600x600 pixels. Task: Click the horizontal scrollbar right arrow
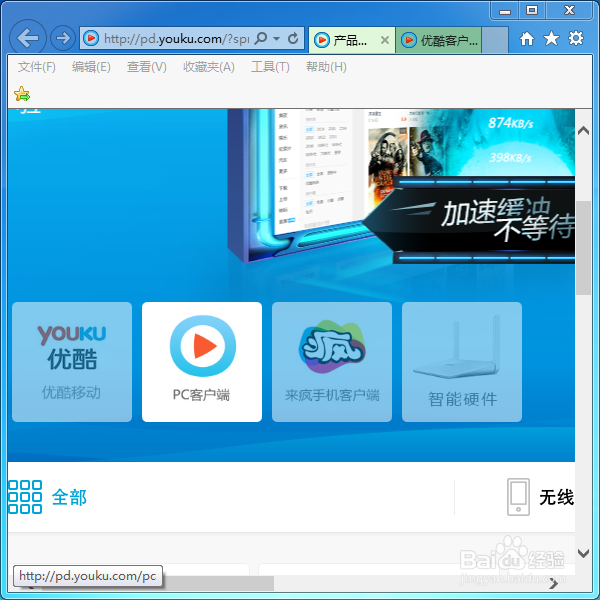553,584
